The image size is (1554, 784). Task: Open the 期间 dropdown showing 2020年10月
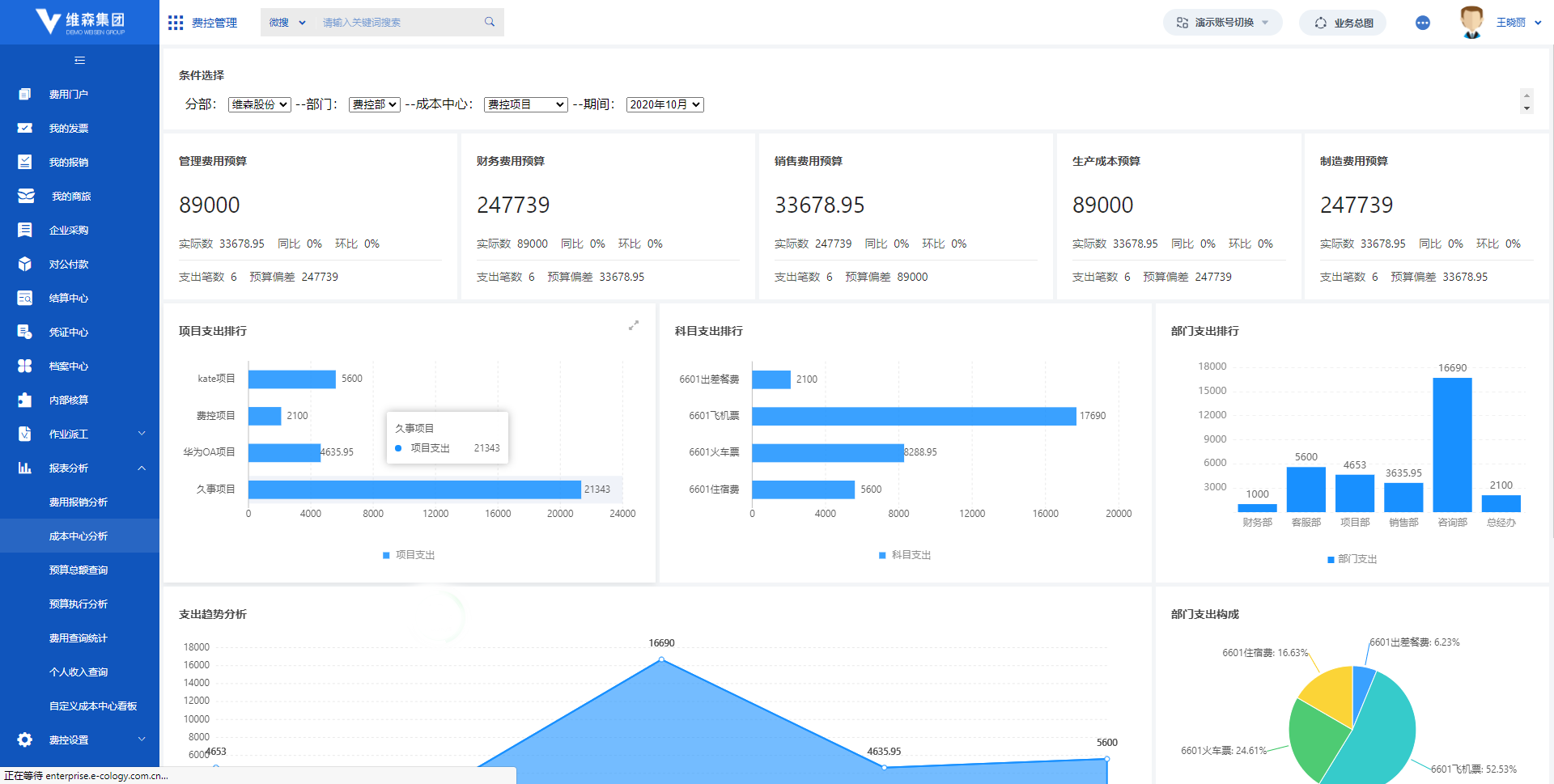point(664,104)
